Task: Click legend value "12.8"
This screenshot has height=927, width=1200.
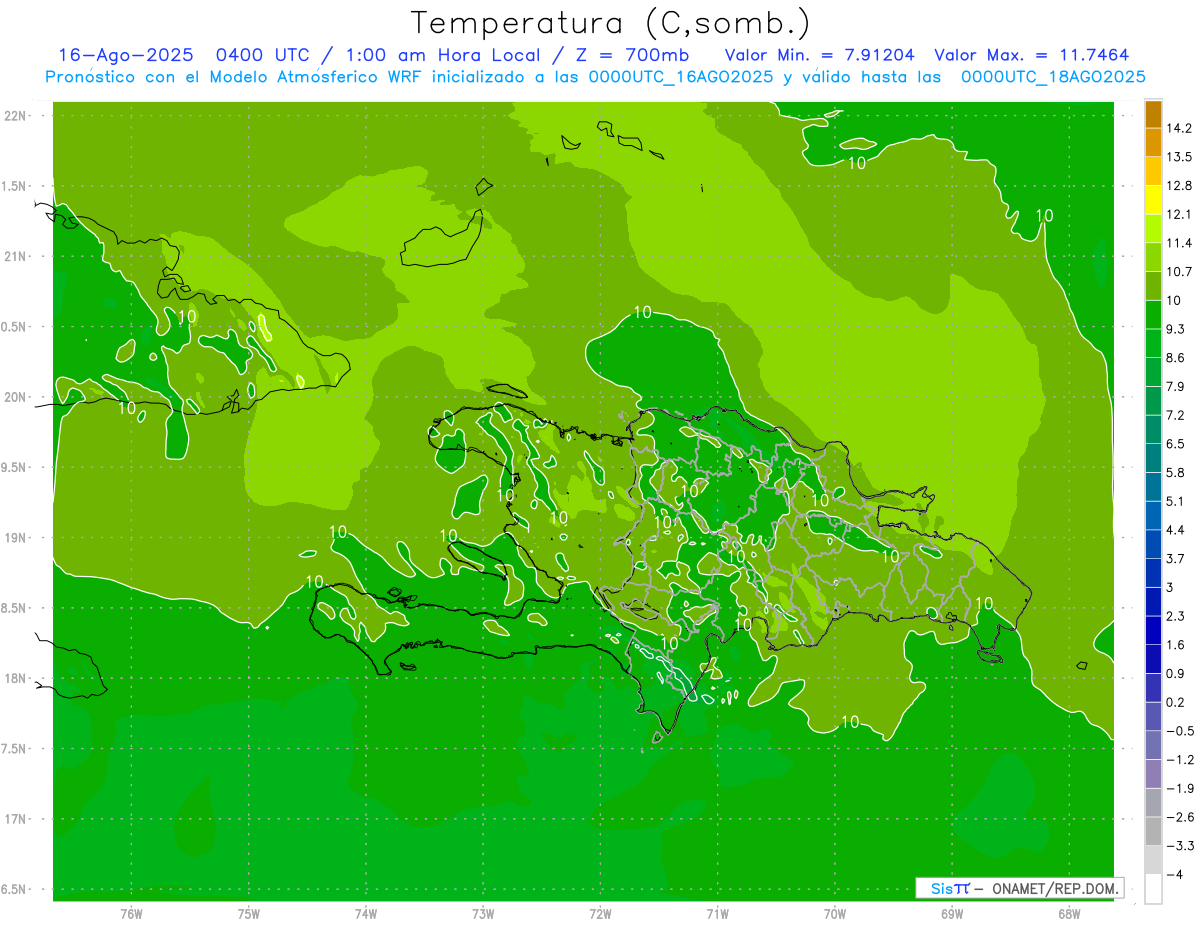Action: click(x=1180, y=186)
